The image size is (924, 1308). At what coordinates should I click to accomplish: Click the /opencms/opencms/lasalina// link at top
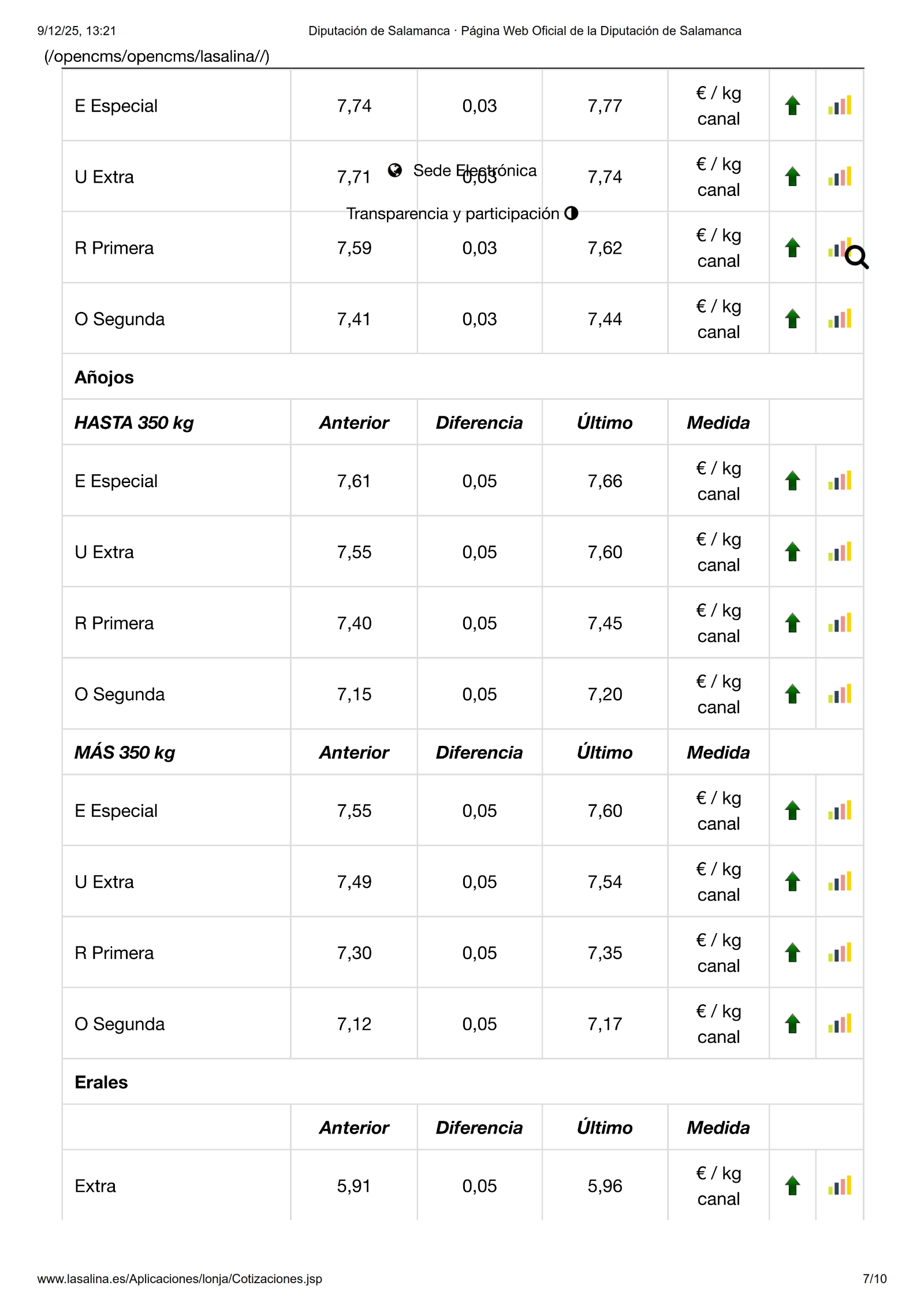[x=157, y=56]
